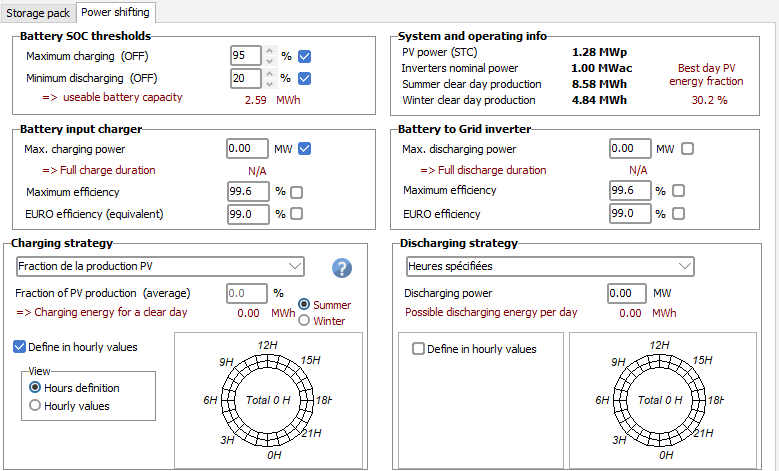Open the Charging strategy dropdown

coord(160,266)
